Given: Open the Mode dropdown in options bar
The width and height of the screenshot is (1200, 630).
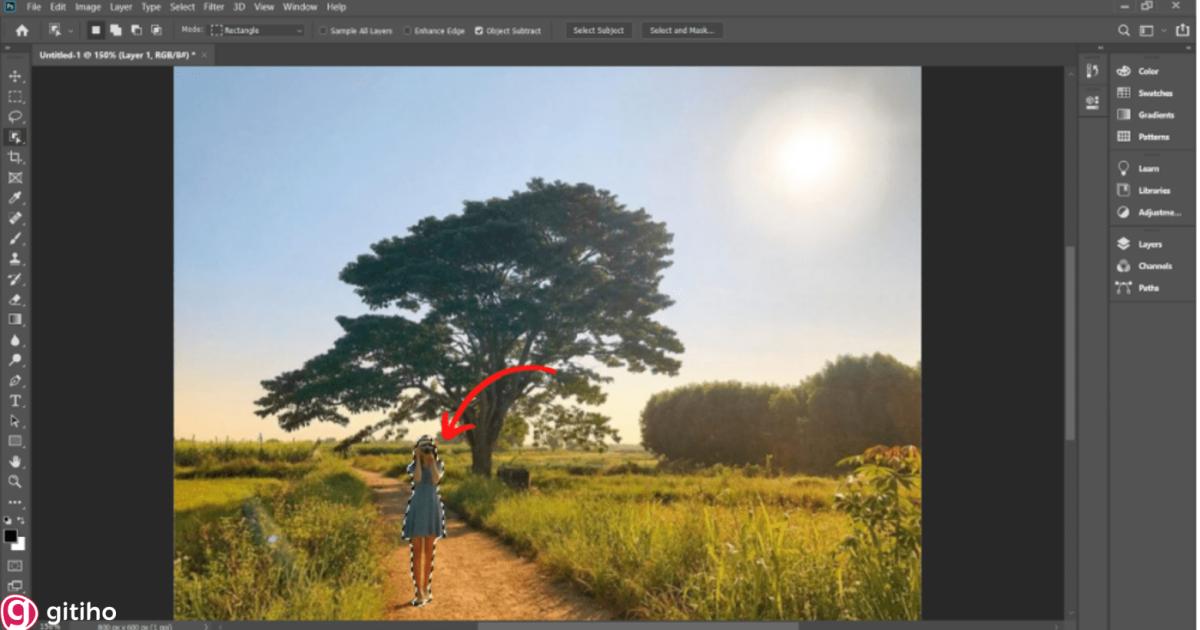Looking at the screenshot, I should 255,30.
